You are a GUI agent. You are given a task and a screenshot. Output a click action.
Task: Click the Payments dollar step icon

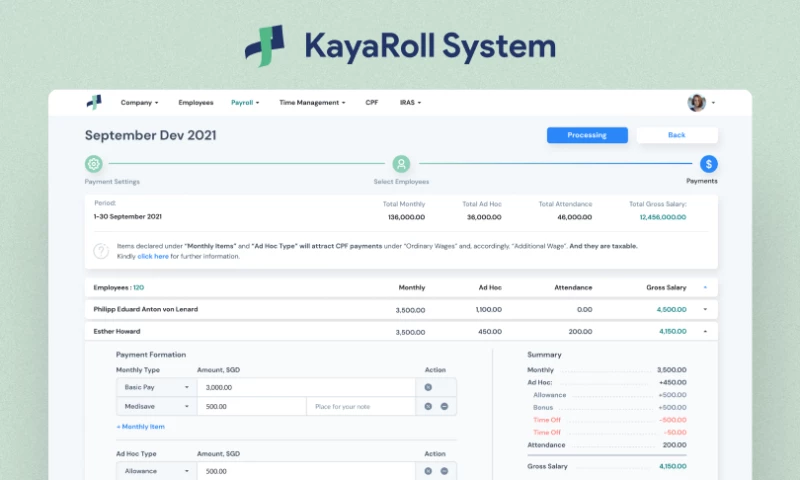click(709, 164)
